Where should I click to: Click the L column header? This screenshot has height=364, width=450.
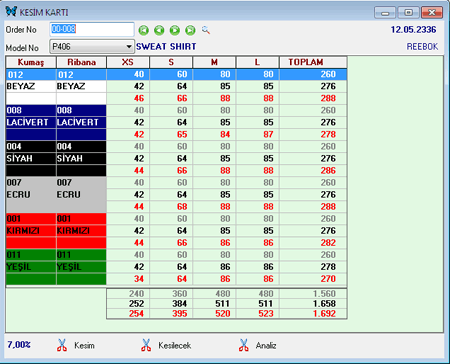tap(257, 62)
